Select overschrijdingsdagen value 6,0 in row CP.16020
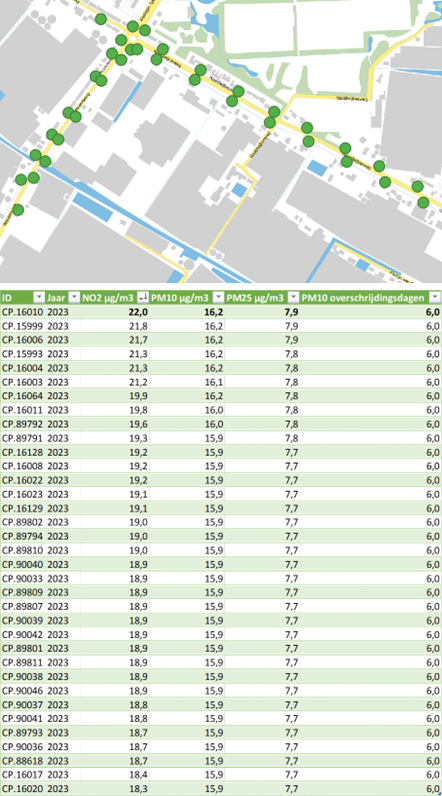The image size is (442, 796). coord(433,788)
